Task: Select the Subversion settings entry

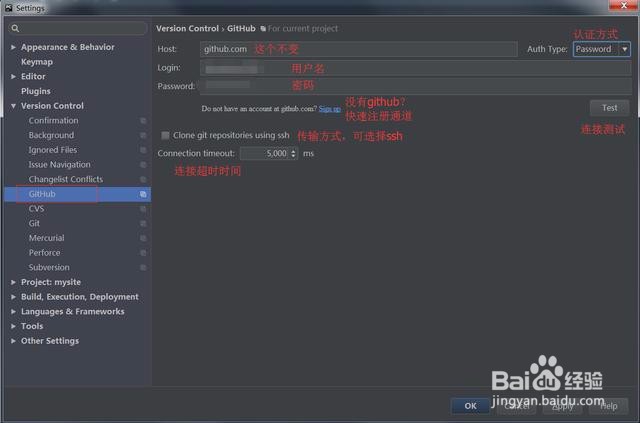Action: [49, 267]
